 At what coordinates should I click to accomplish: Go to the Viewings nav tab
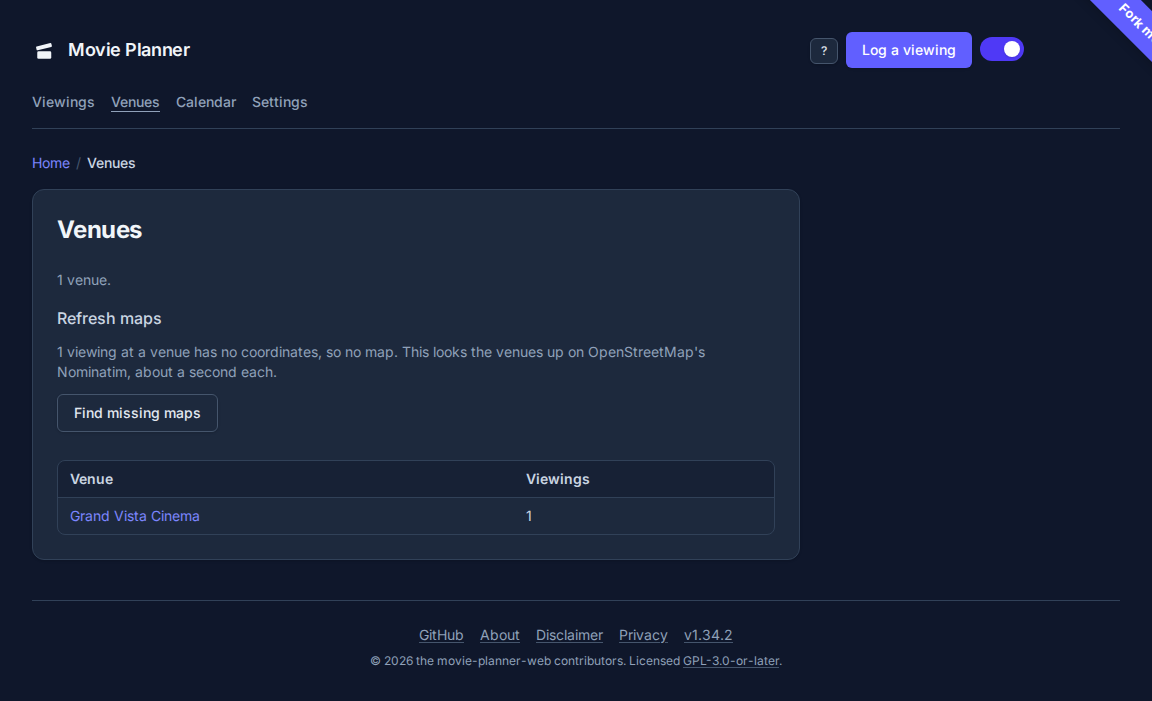pyautogui.click(x=63, y=102)
